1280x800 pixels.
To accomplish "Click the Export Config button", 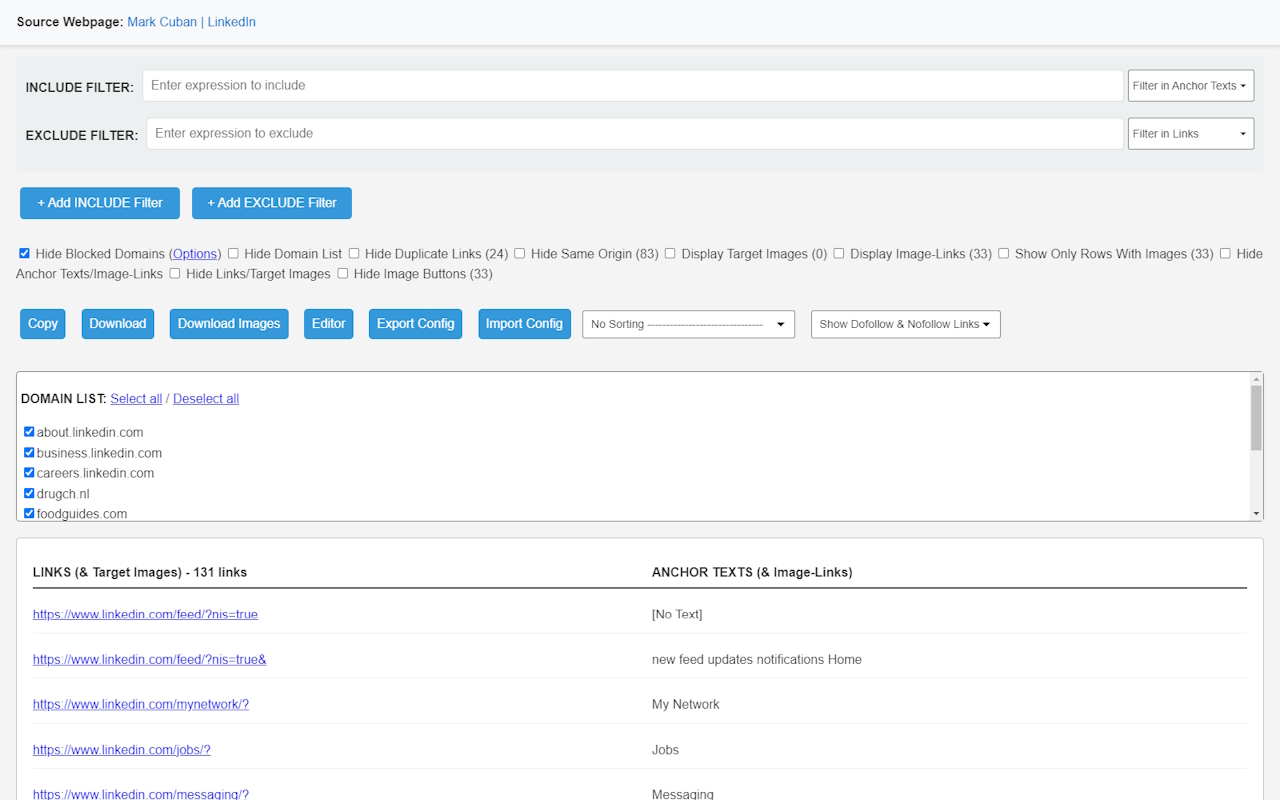I will [416, 324].
